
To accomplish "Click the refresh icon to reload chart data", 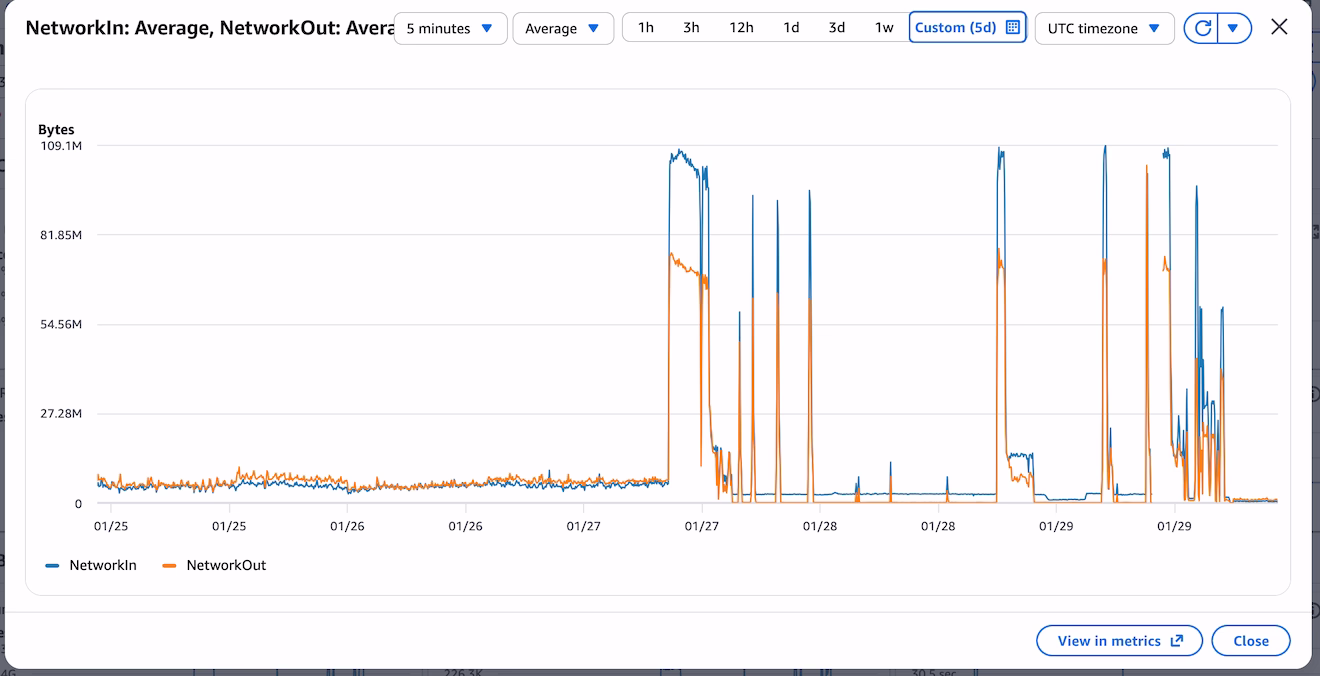I will tap(1204, 28).
